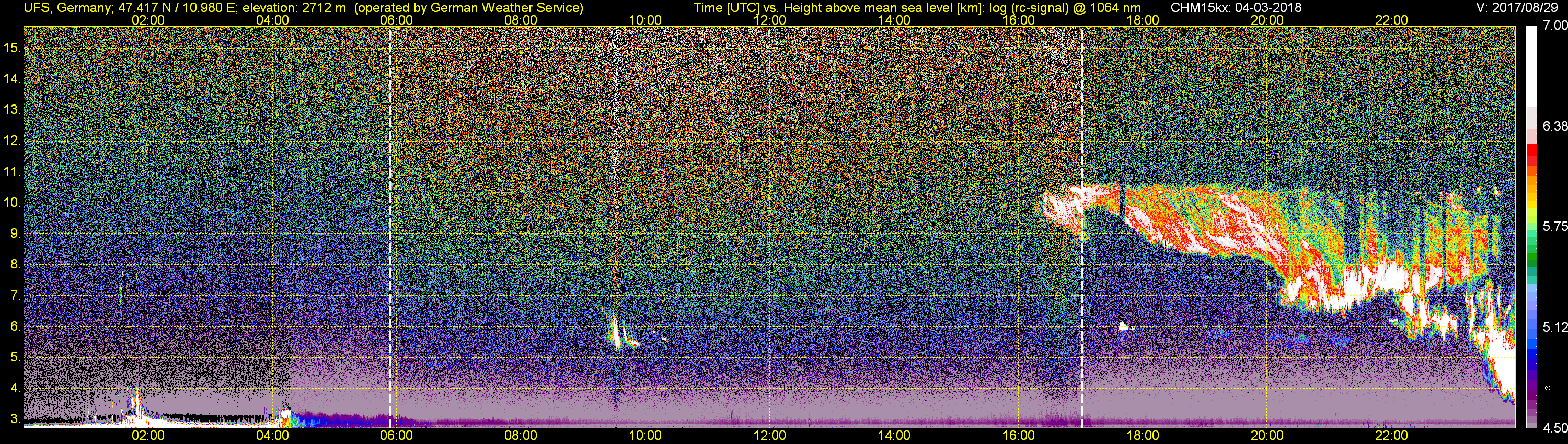Select the 5. km height axis label
Screen dimensions: 1568x444
(x=15, y=358)
